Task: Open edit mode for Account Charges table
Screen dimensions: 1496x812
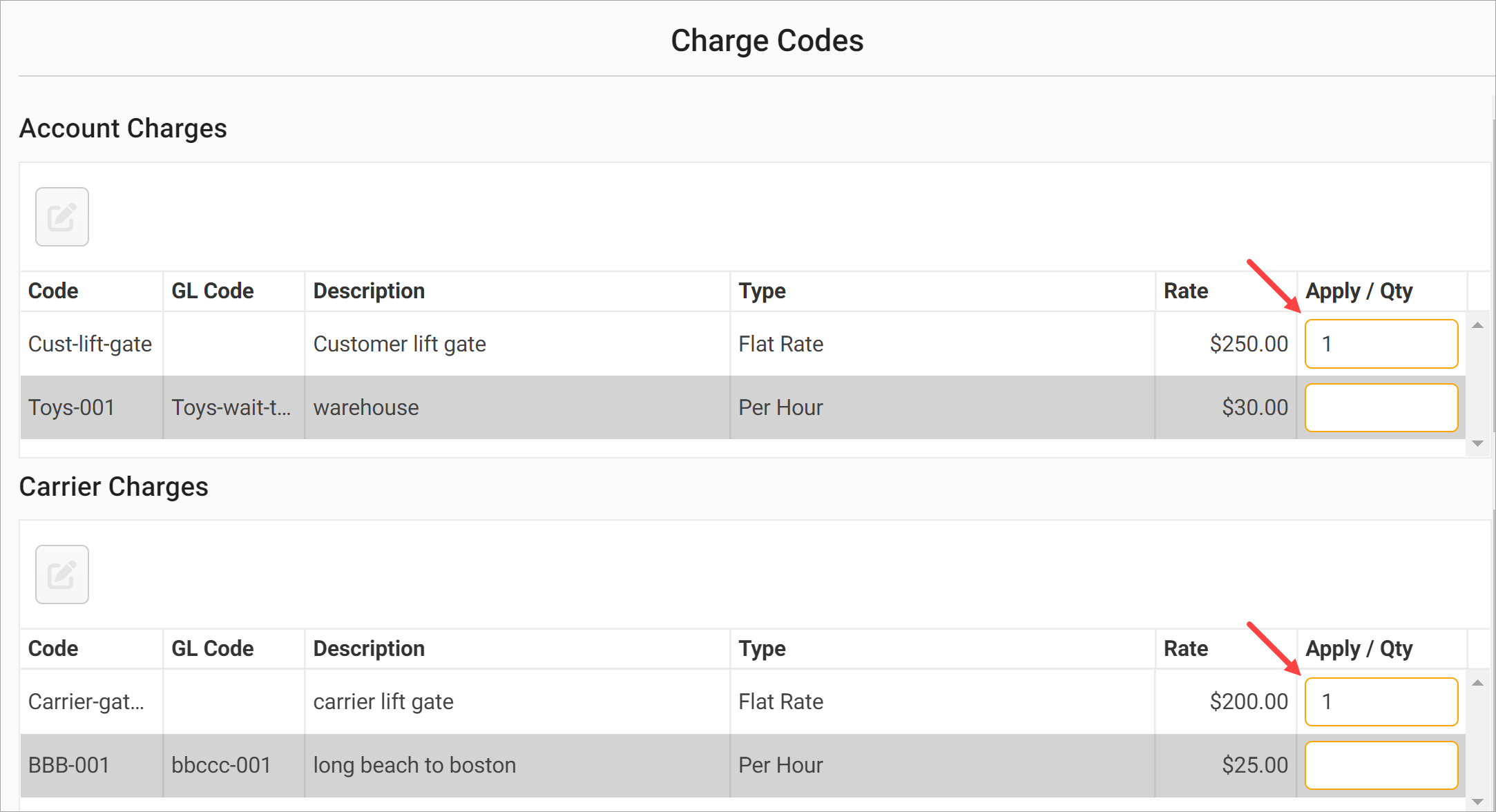Action: coord(61,216)
